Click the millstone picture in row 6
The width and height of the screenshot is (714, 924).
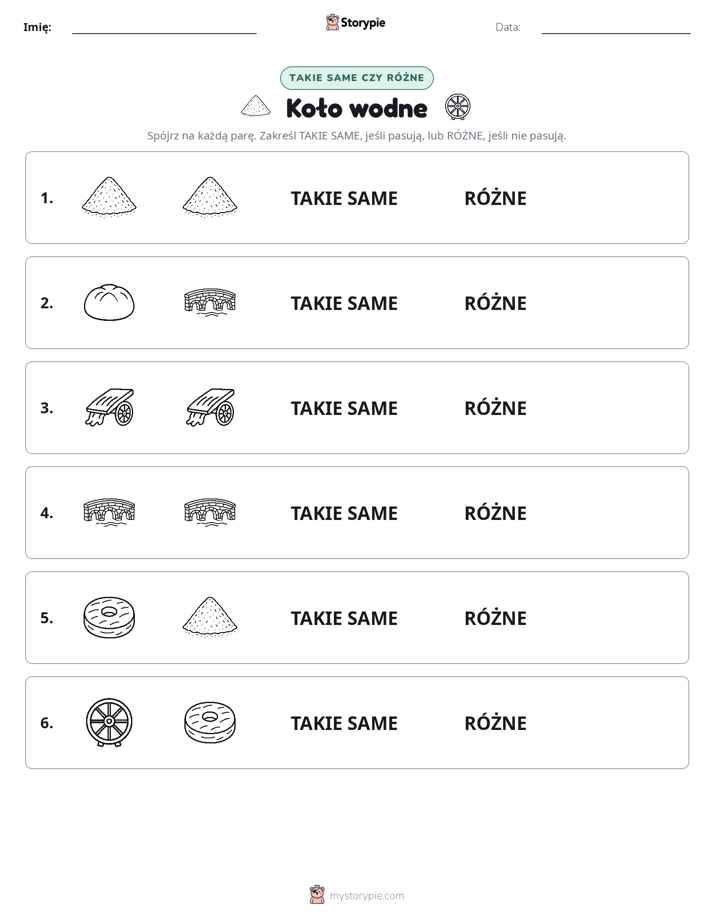pos(210,722)
